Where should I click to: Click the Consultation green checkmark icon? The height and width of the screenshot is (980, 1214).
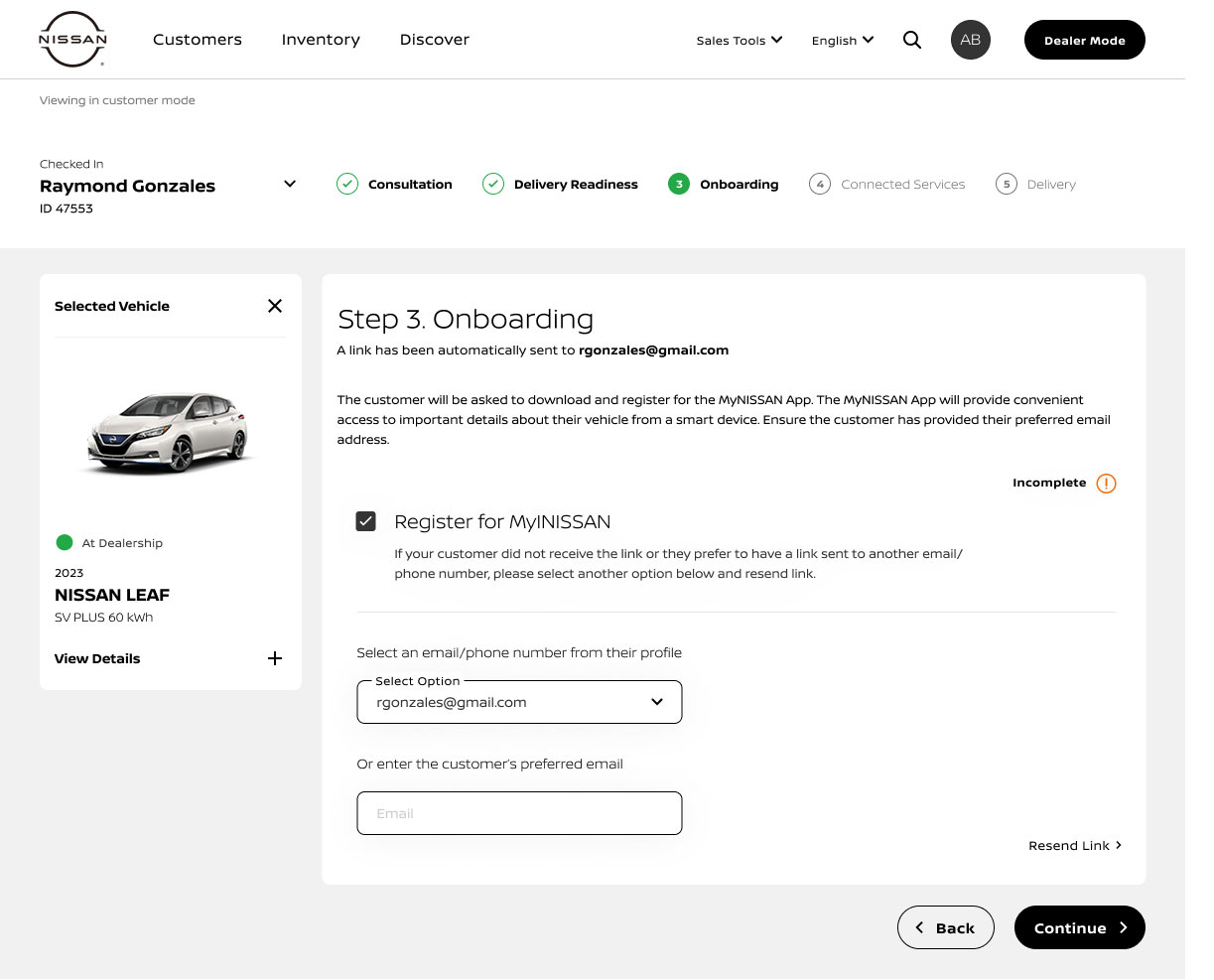click(346, 184)
